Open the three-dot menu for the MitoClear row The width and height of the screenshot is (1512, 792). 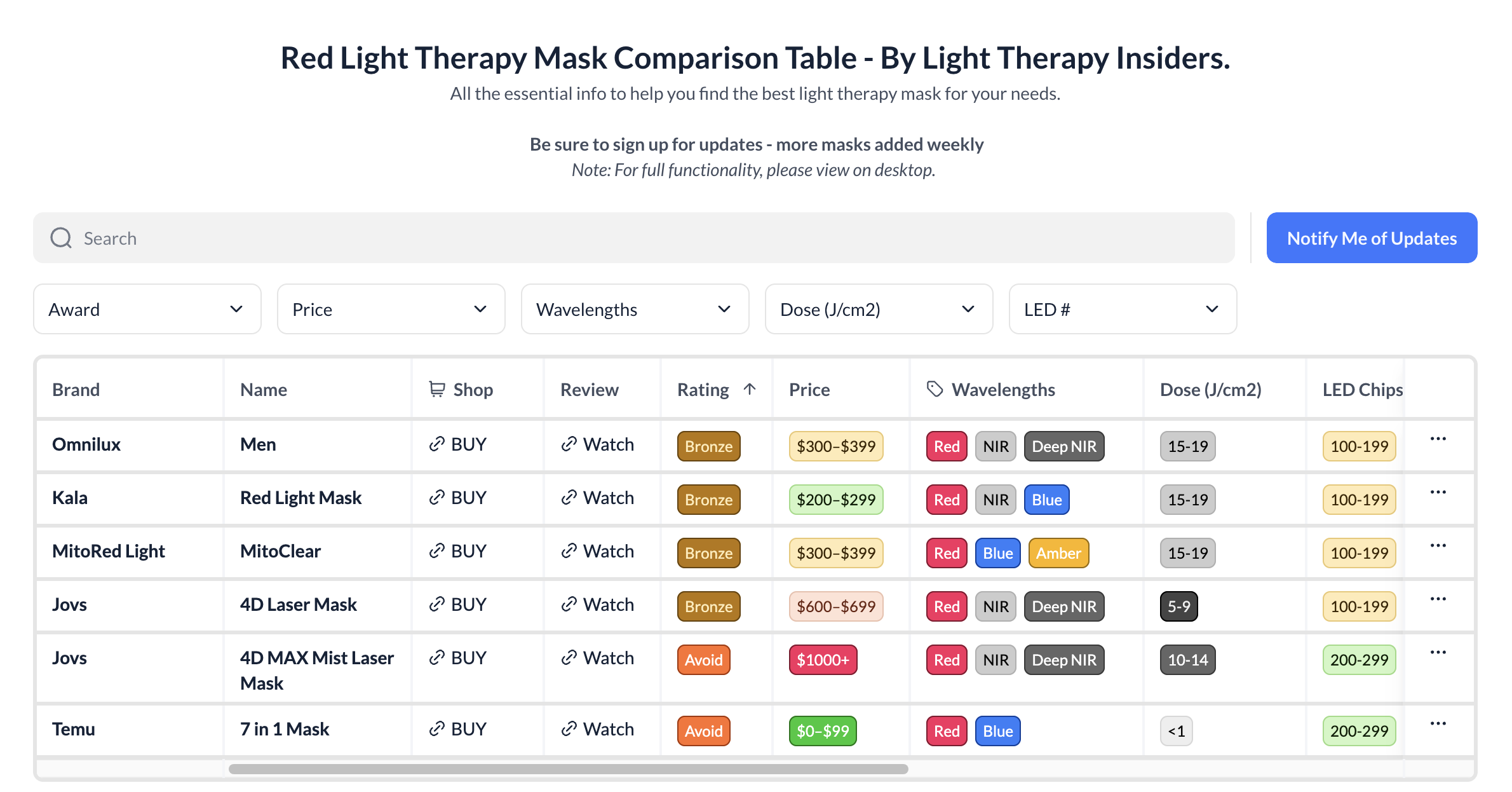click(1438, 545)
